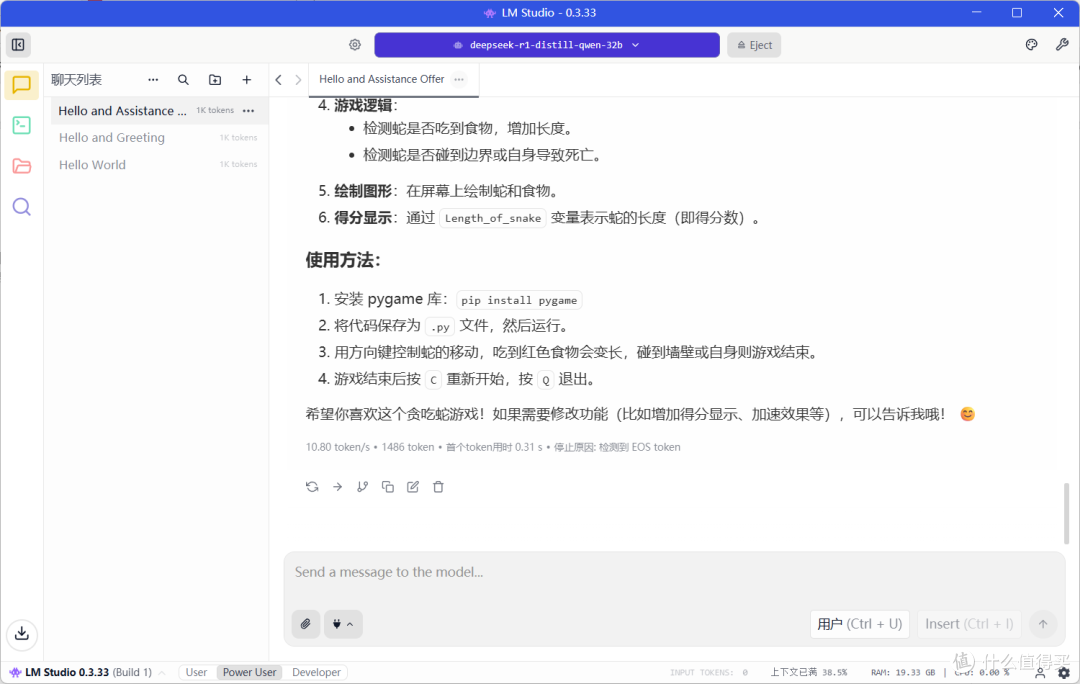
Task: Select the Hello and Assistance chat
Action: (x=158, y=111)
